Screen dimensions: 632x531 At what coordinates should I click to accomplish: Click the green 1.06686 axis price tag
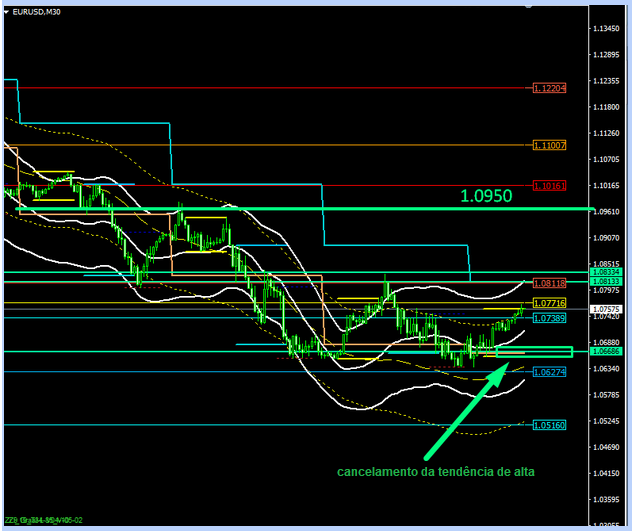(x=607, y=352)
